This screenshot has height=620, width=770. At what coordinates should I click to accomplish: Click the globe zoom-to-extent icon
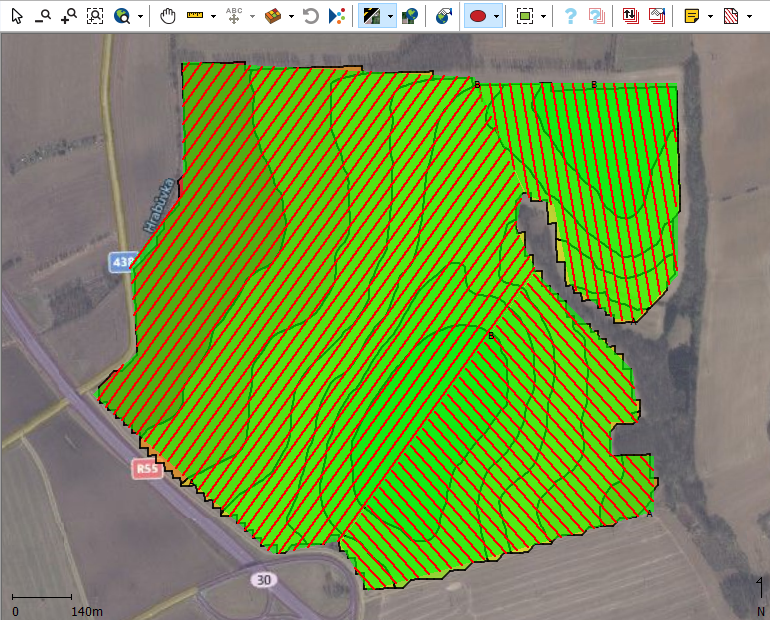121,16
